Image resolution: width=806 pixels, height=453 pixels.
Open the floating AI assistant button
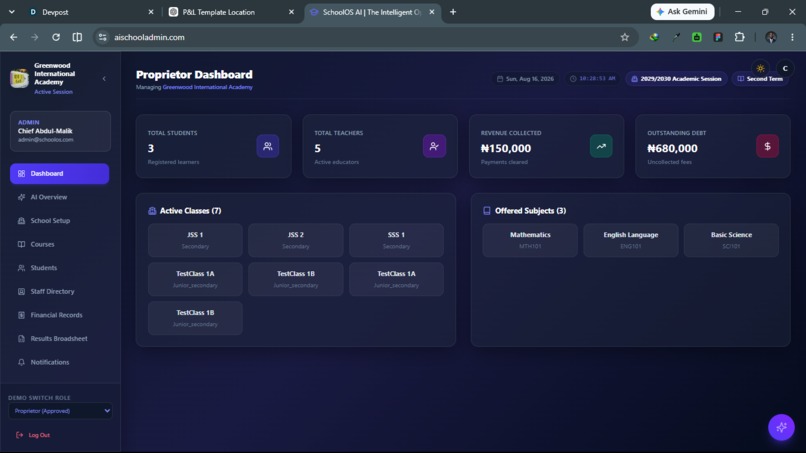point(781,427)
